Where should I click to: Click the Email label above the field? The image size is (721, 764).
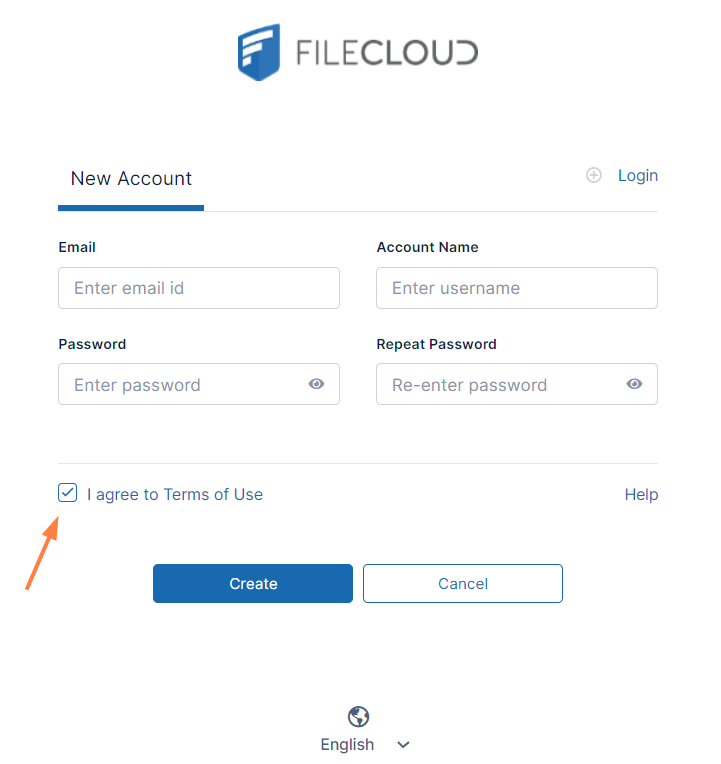tap(77, 247)
